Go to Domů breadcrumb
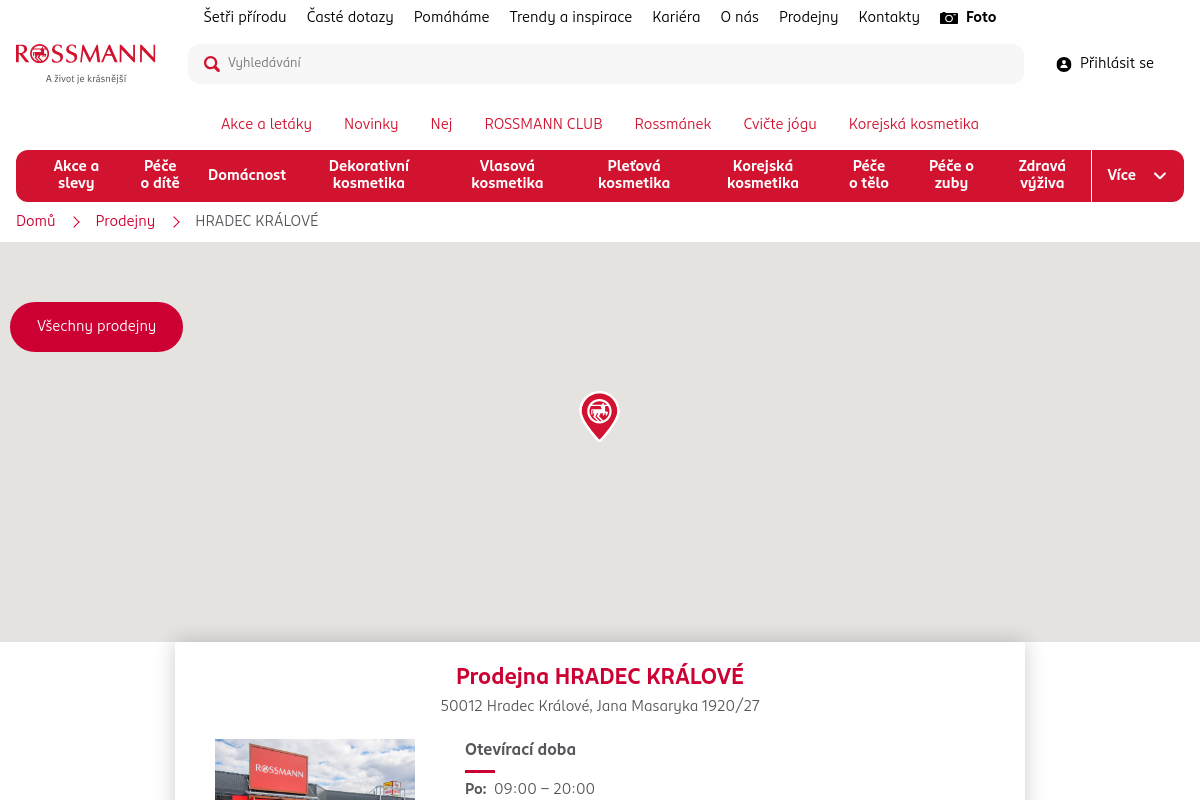Screen dimensions: 1200x800 (x=36, y=221)
